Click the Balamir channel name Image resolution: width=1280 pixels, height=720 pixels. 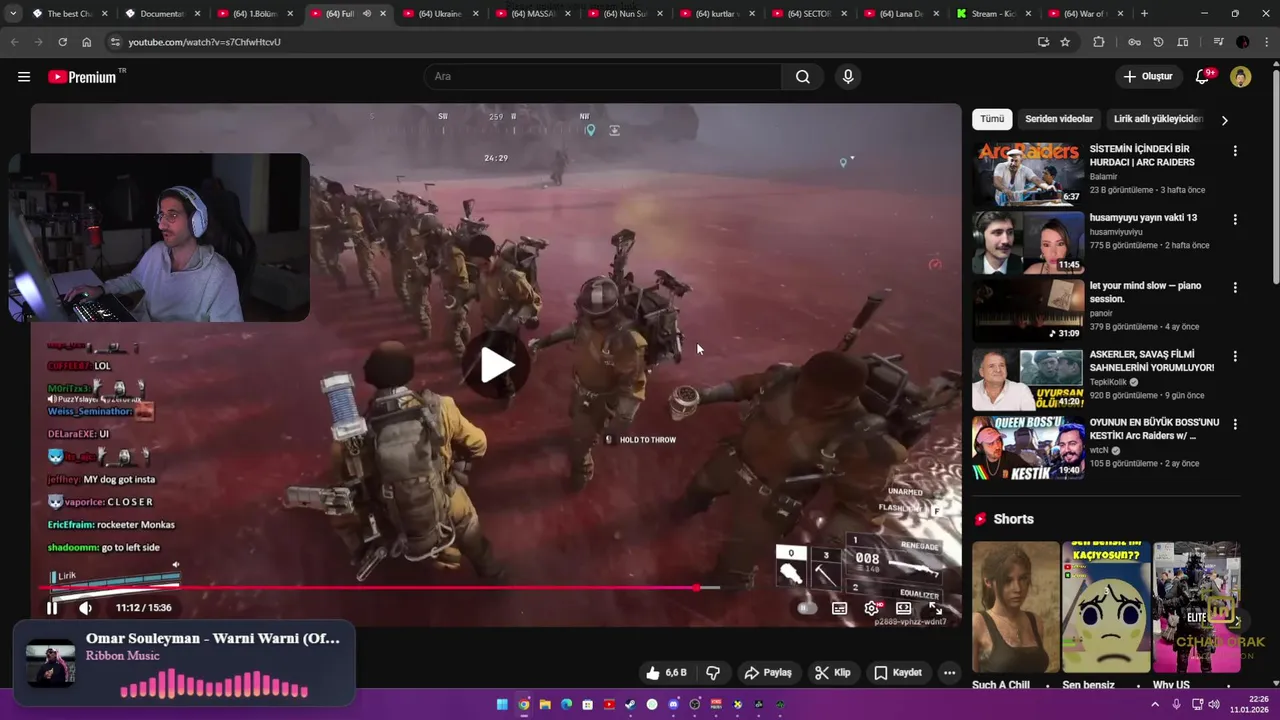pos(1104,177)
